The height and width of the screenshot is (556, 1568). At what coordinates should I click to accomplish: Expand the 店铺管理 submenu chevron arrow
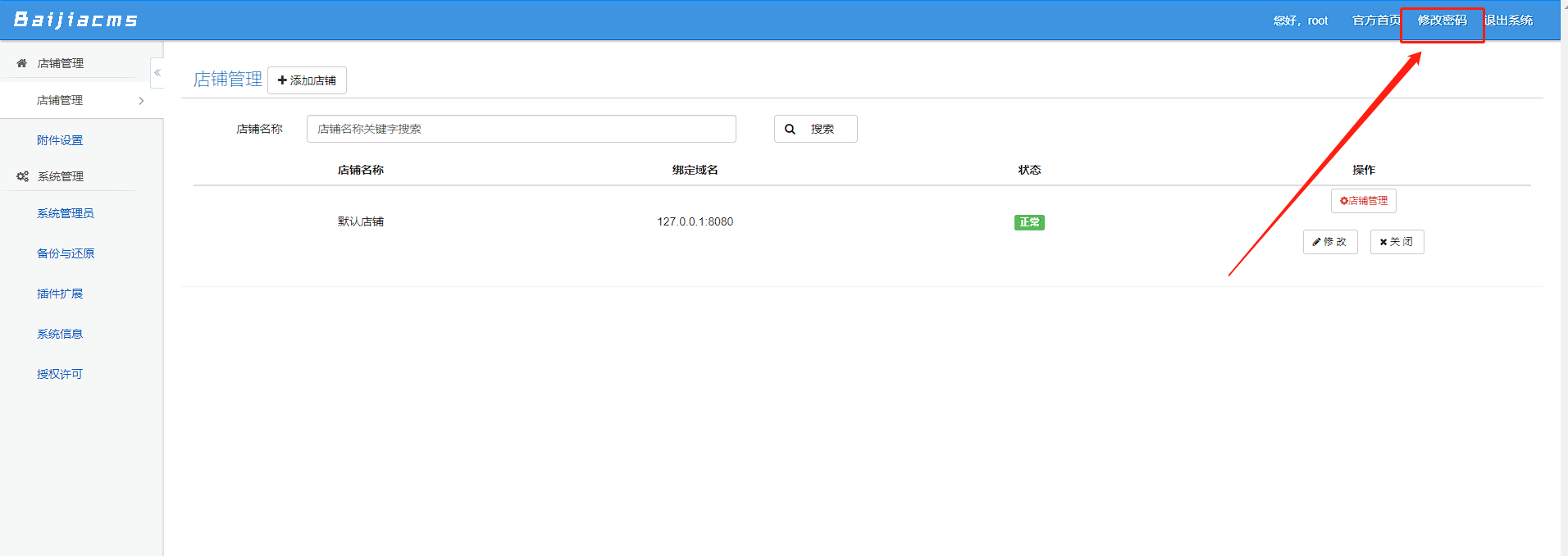pyautogui.click(x=141, y=101)
